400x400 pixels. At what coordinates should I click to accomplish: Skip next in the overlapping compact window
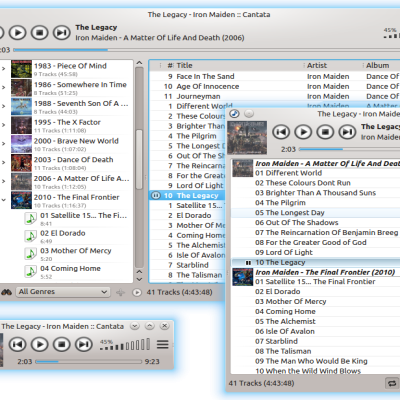(347, 132)
